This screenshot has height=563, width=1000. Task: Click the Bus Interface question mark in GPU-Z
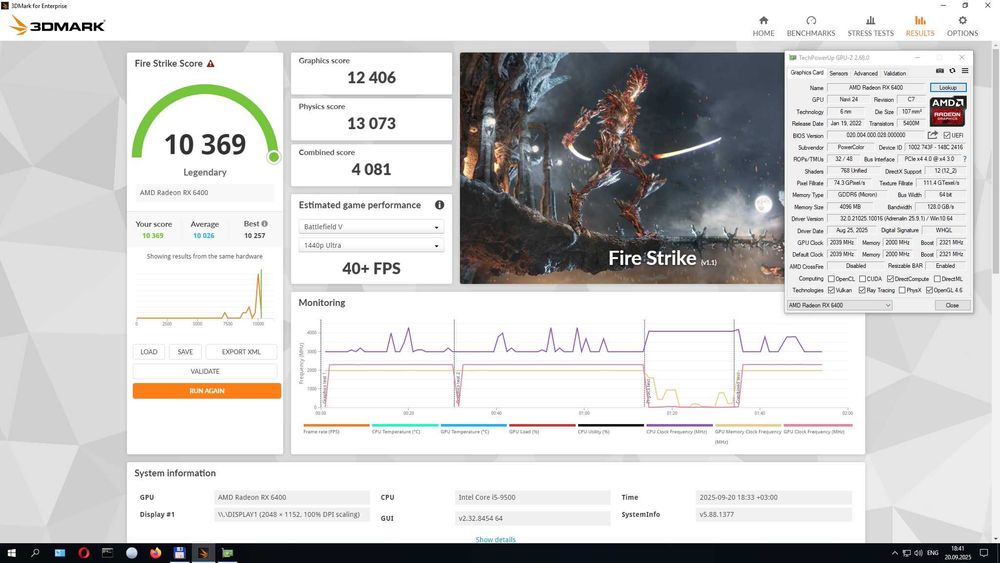[964, 159]
